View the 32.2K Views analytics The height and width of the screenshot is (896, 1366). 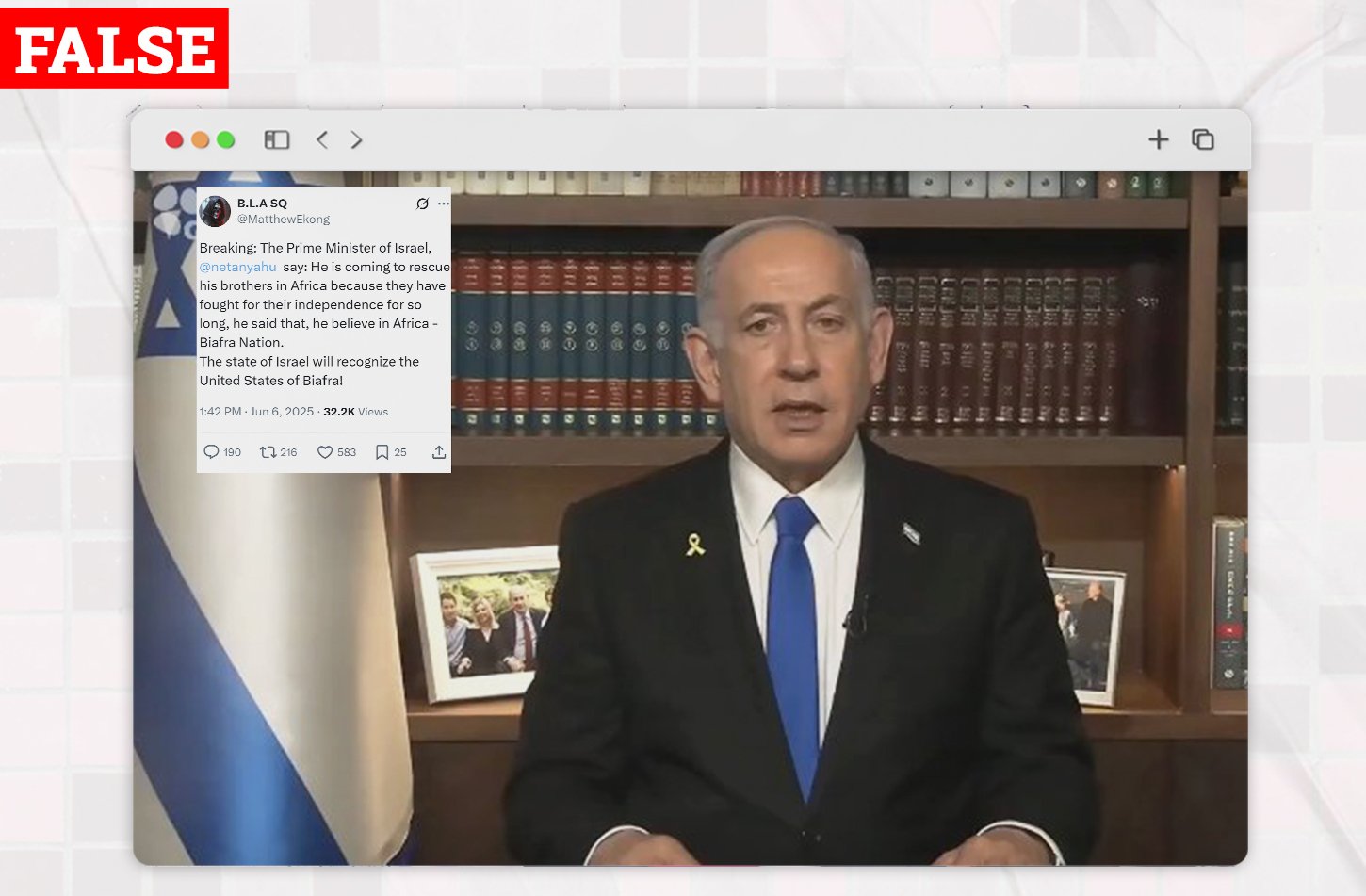[x=355, y=412]
